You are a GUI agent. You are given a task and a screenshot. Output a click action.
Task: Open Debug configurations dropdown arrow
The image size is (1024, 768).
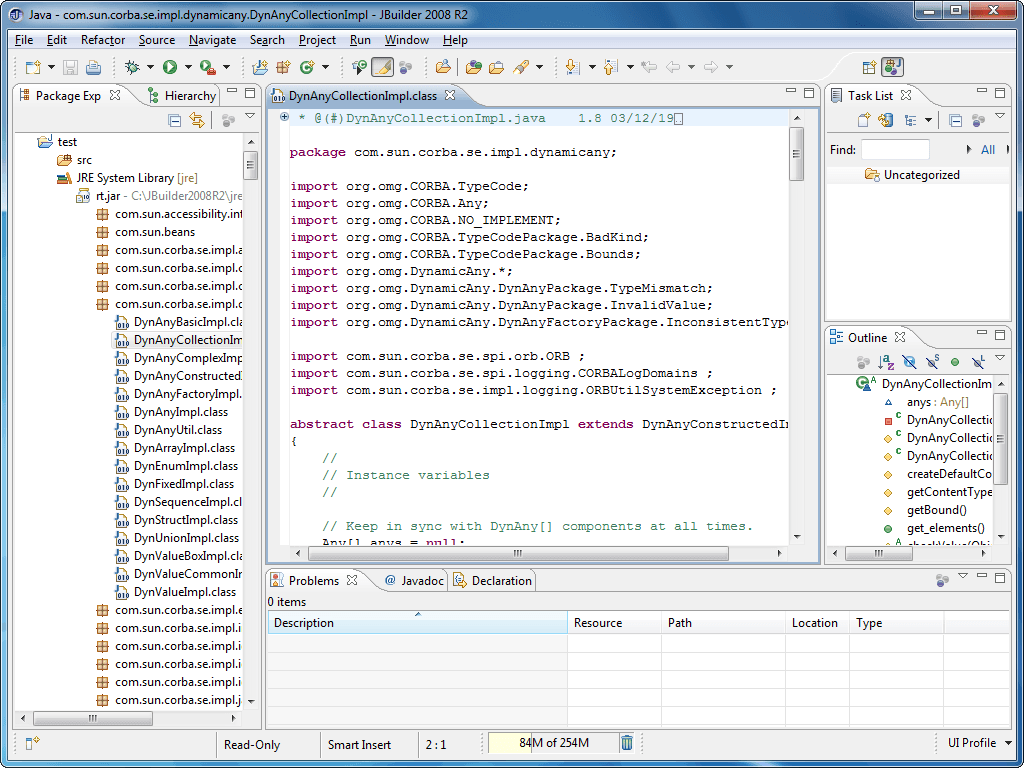tap(150, 67)
